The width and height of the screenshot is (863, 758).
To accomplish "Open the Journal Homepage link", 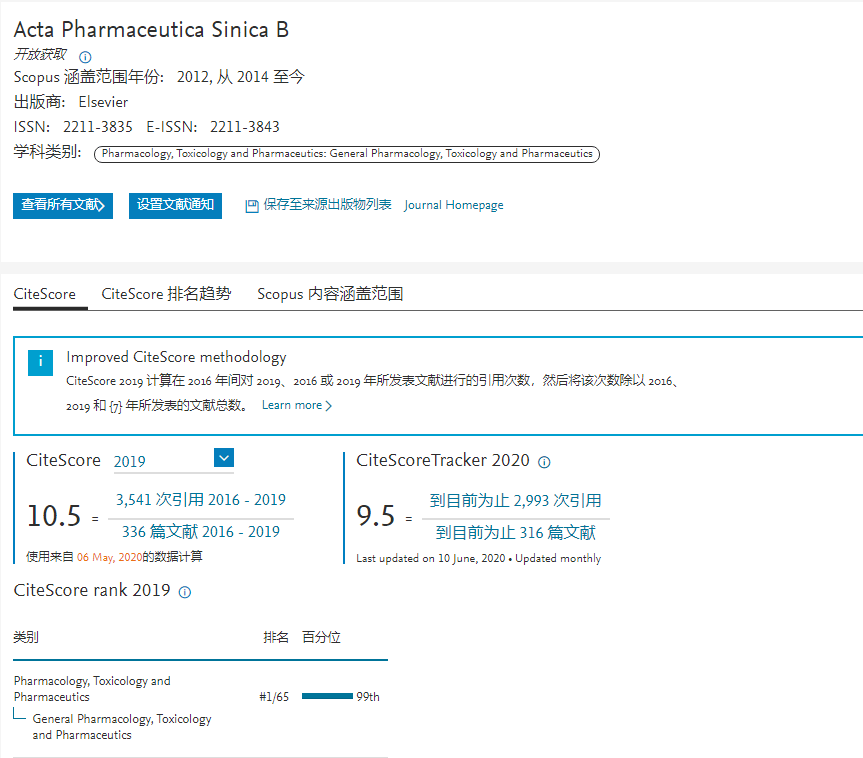I will [x=453, y=205].
